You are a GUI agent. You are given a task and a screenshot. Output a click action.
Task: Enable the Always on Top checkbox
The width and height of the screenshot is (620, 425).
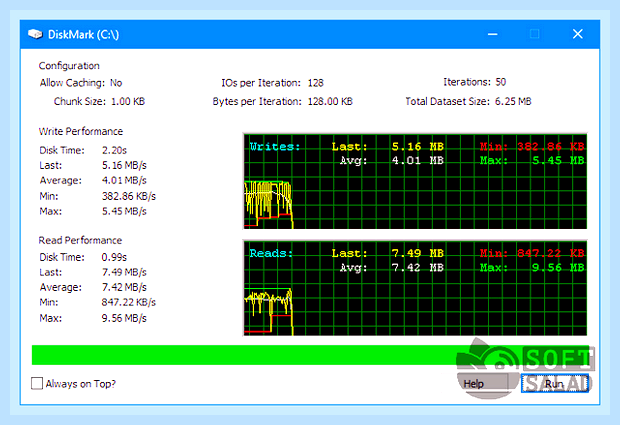pos(37,383)
